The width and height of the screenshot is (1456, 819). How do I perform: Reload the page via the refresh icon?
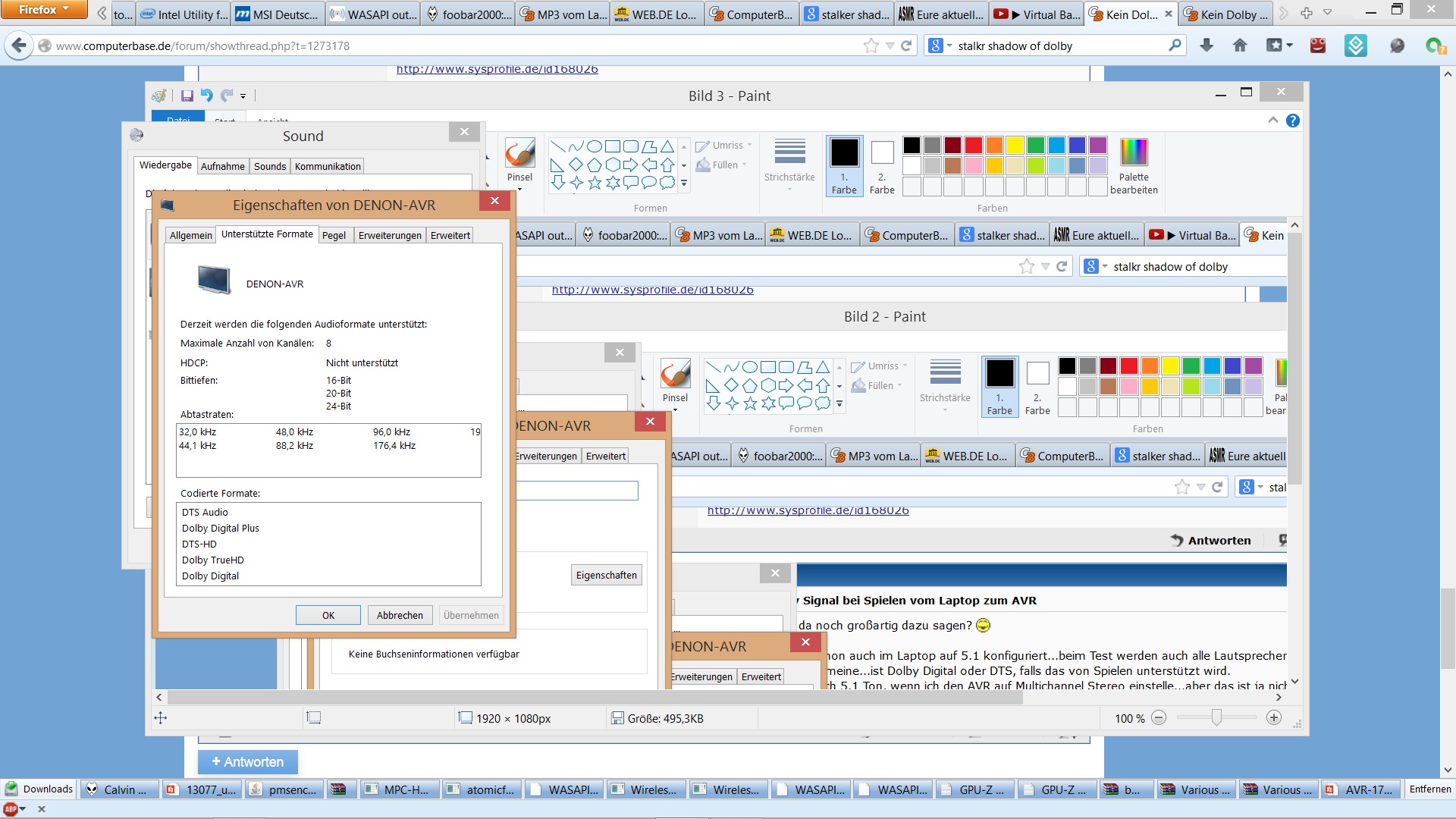(x=906, y=45)
